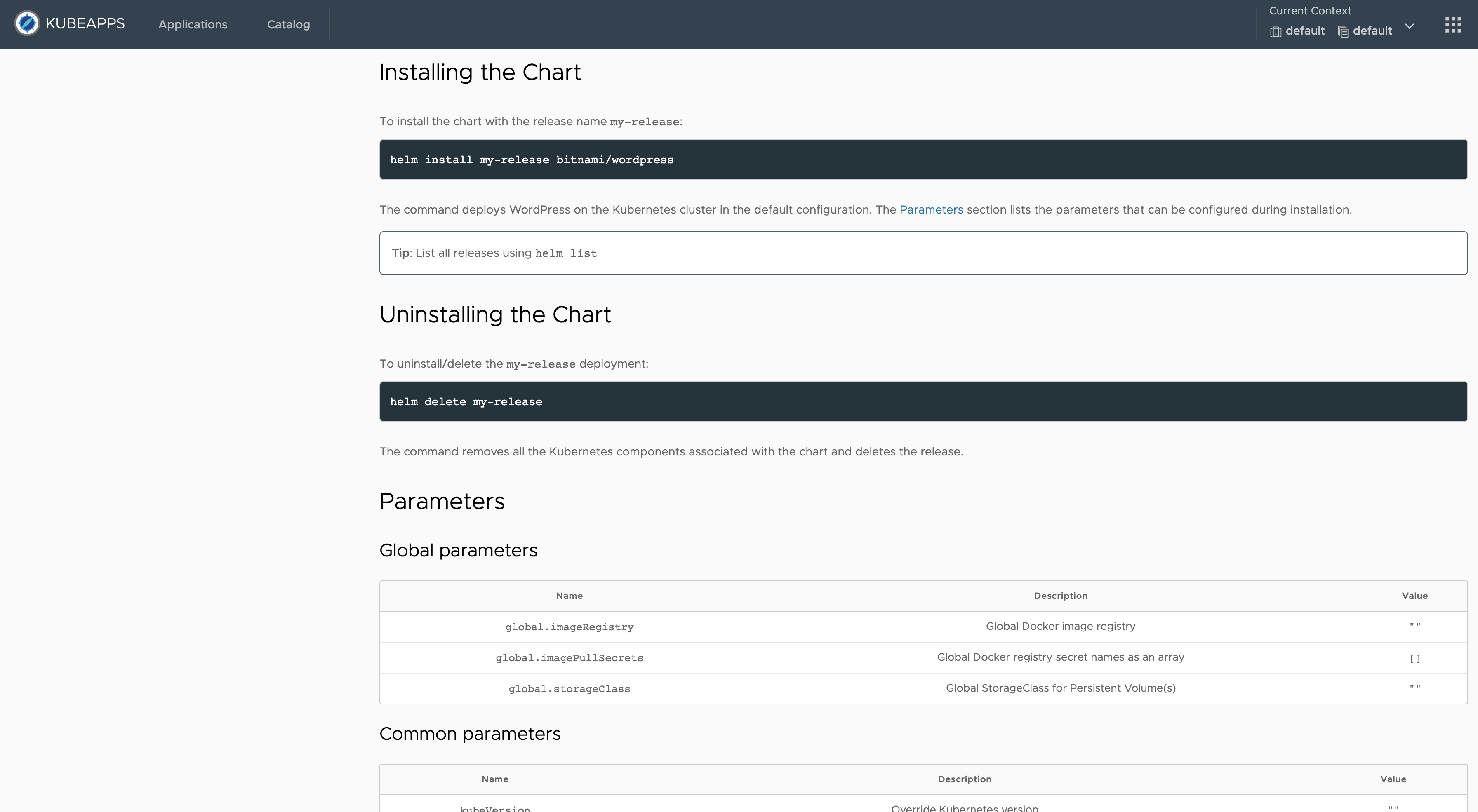
Task: Switch to the Catalog menu
Action: pos(288,24)
